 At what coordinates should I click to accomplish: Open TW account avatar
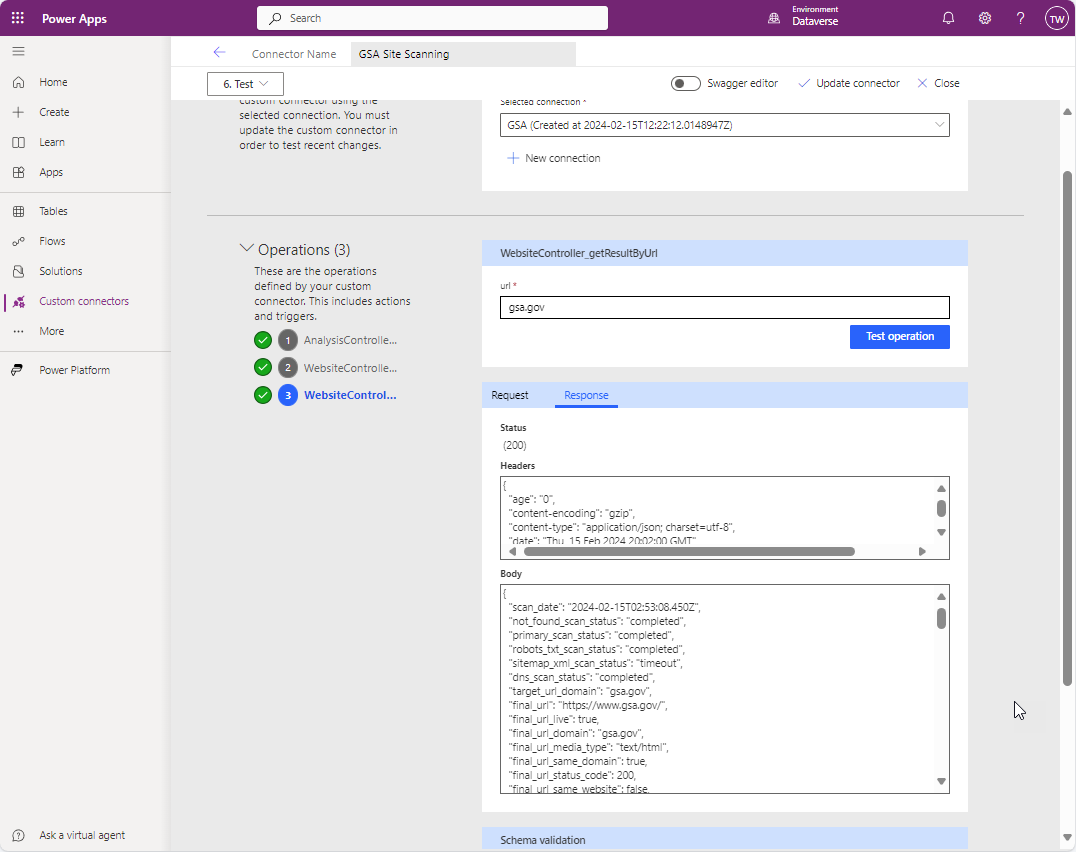tap(1057, 19)
